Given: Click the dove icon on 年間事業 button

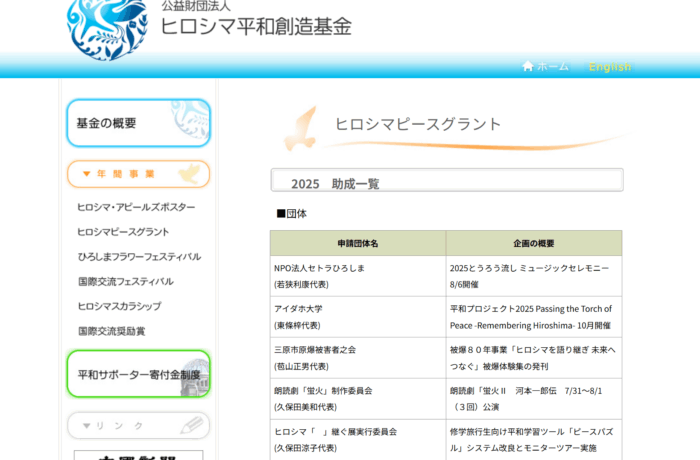Looking at the screenshot, I should tap(190, 173).
